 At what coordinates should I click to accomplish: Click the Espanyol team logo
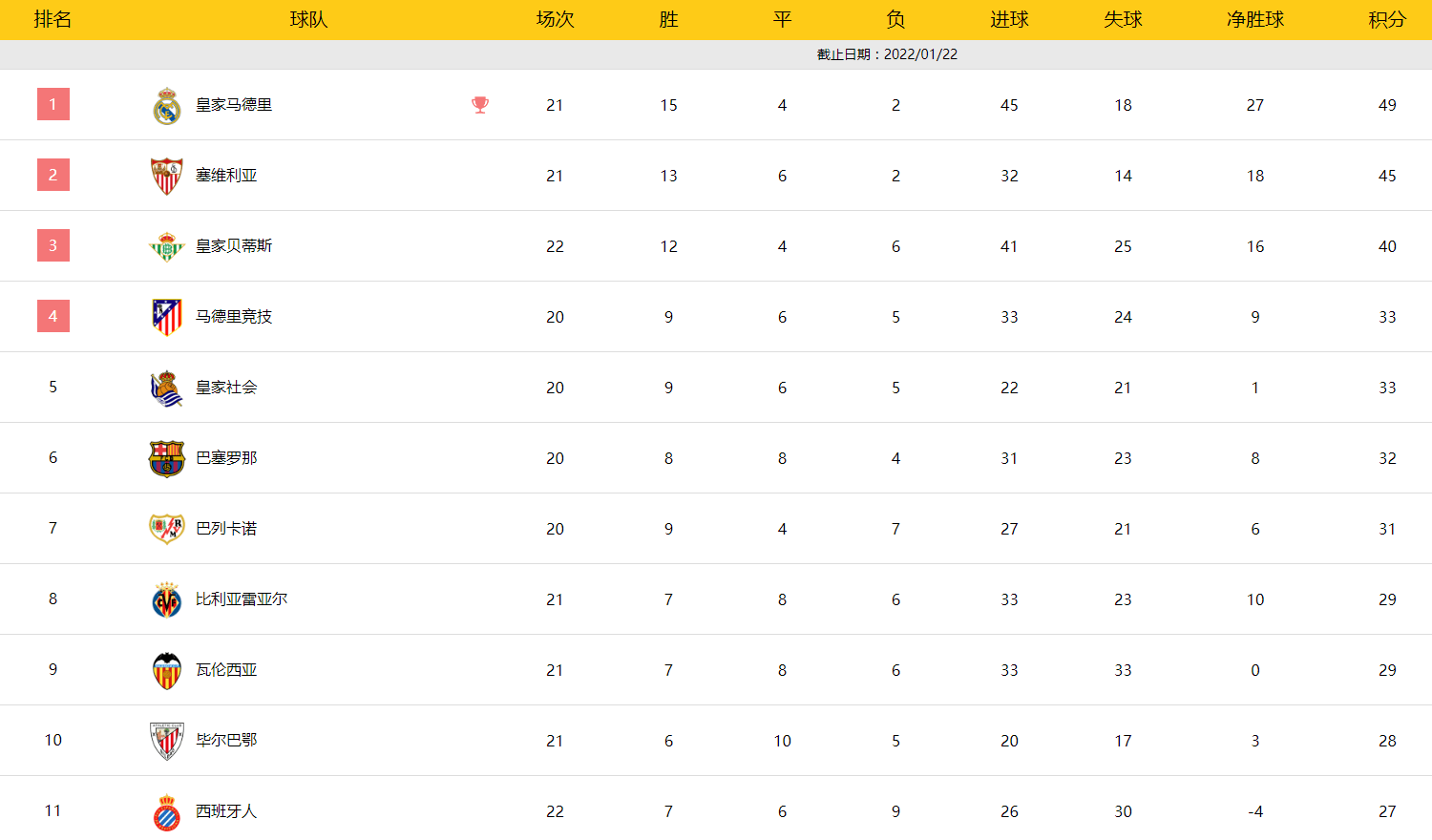[x=167, y=812]
